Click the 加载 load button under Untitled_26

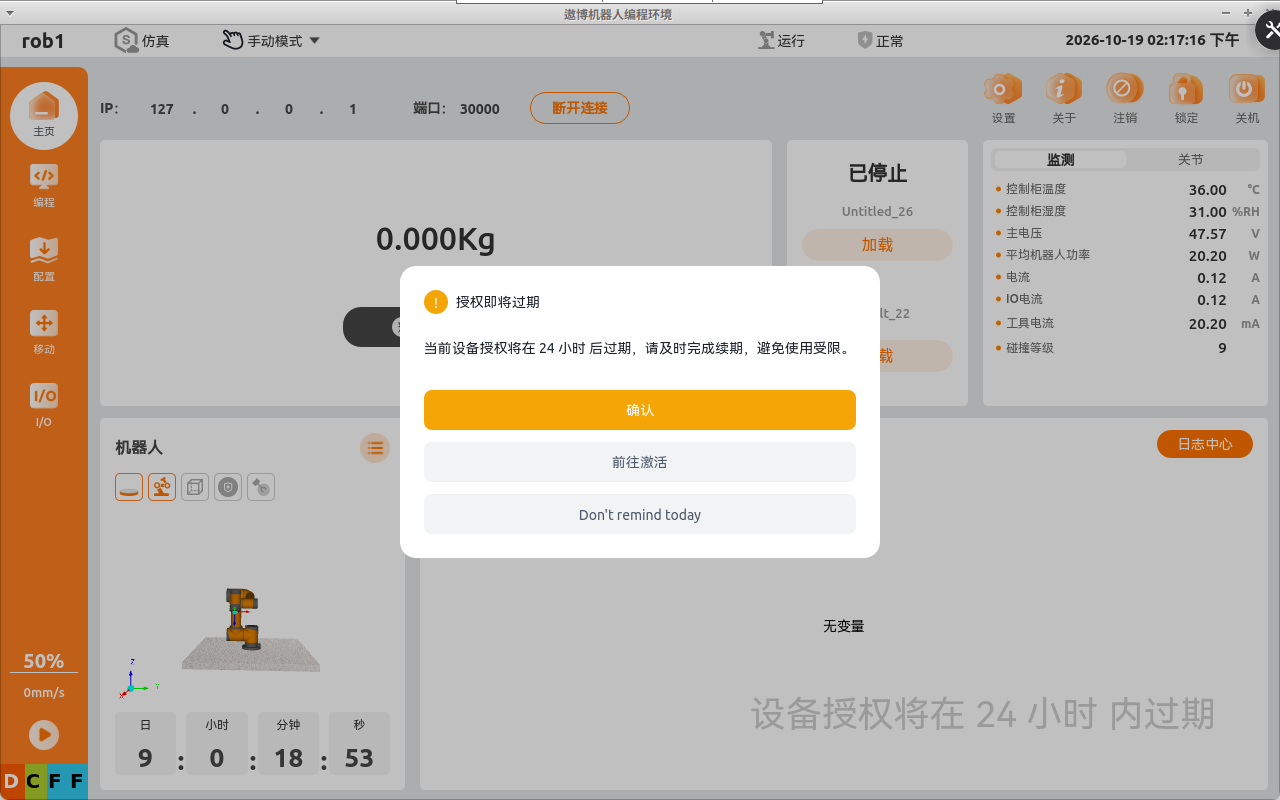[x=877, y=245]
